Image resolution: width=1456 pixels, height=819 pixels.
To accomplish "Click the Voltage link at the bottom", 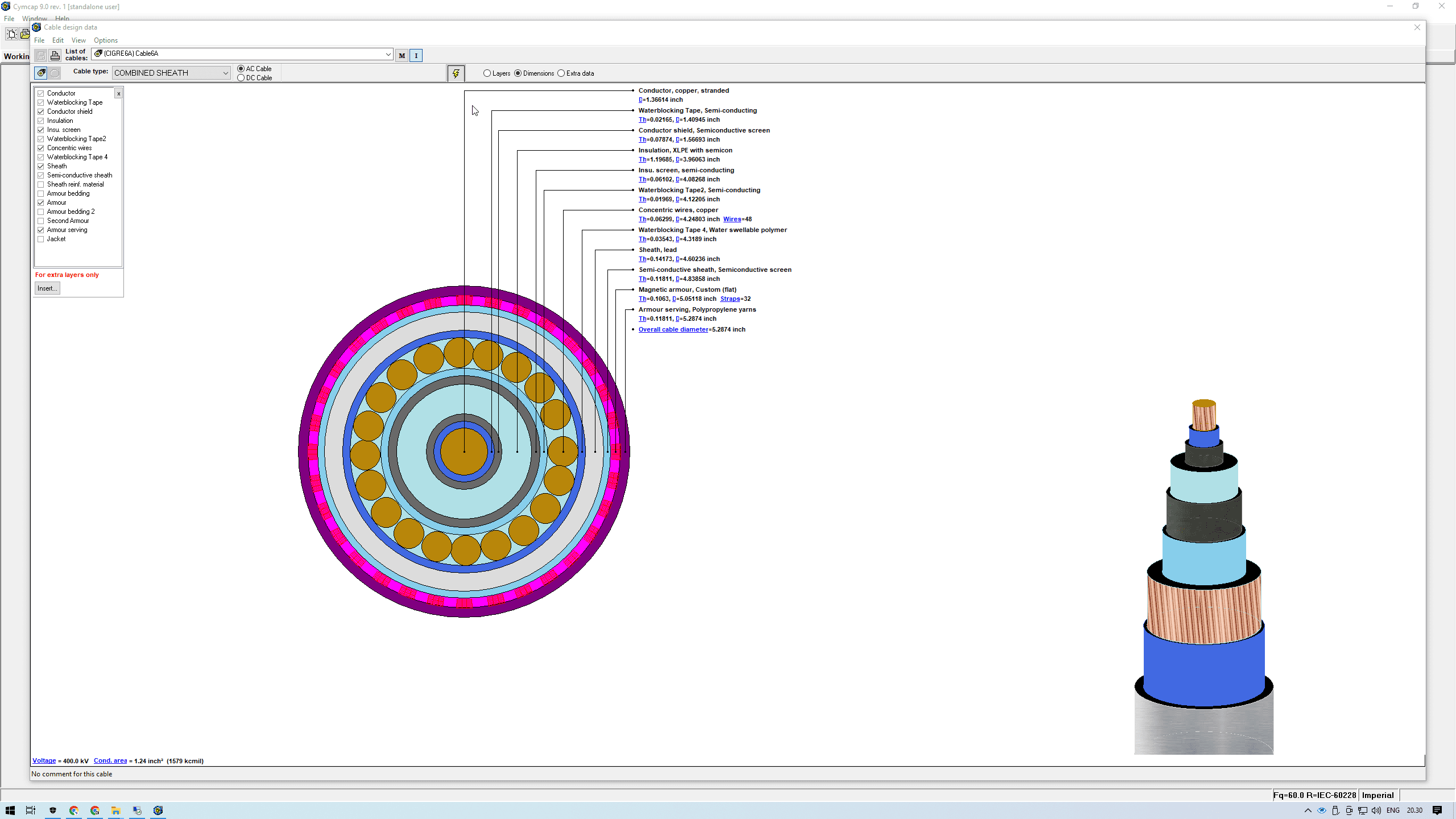I will click(44, 760).
